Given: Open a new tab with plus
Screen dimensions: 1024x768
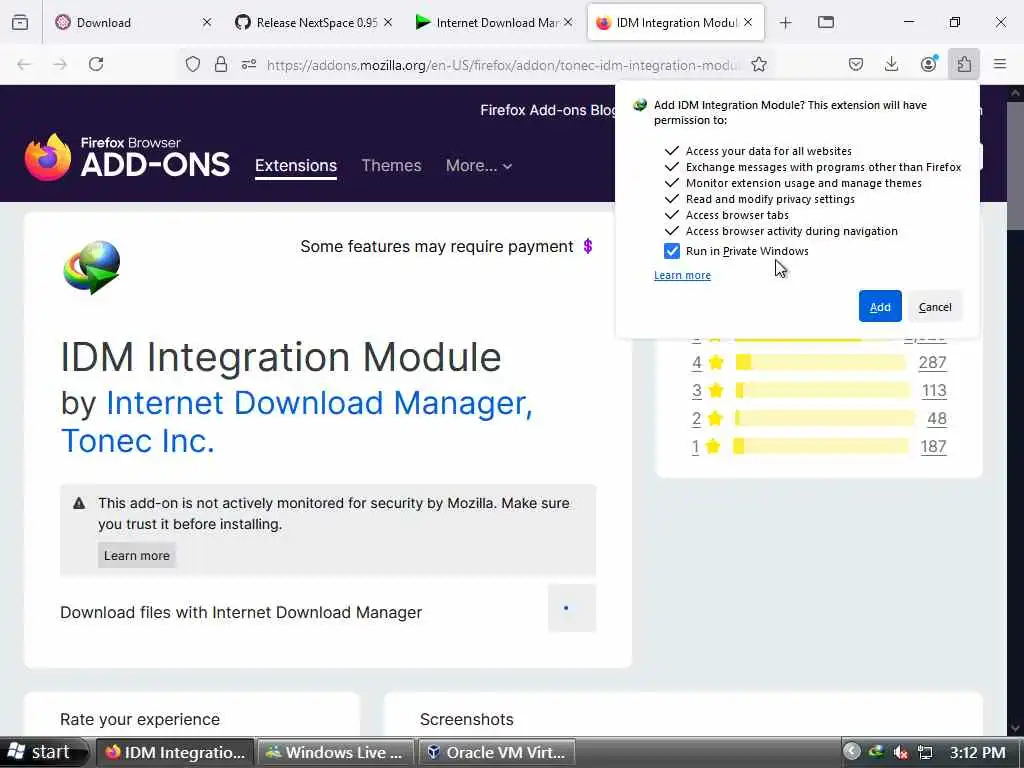Looking at the screenshot, I should 786,23.
